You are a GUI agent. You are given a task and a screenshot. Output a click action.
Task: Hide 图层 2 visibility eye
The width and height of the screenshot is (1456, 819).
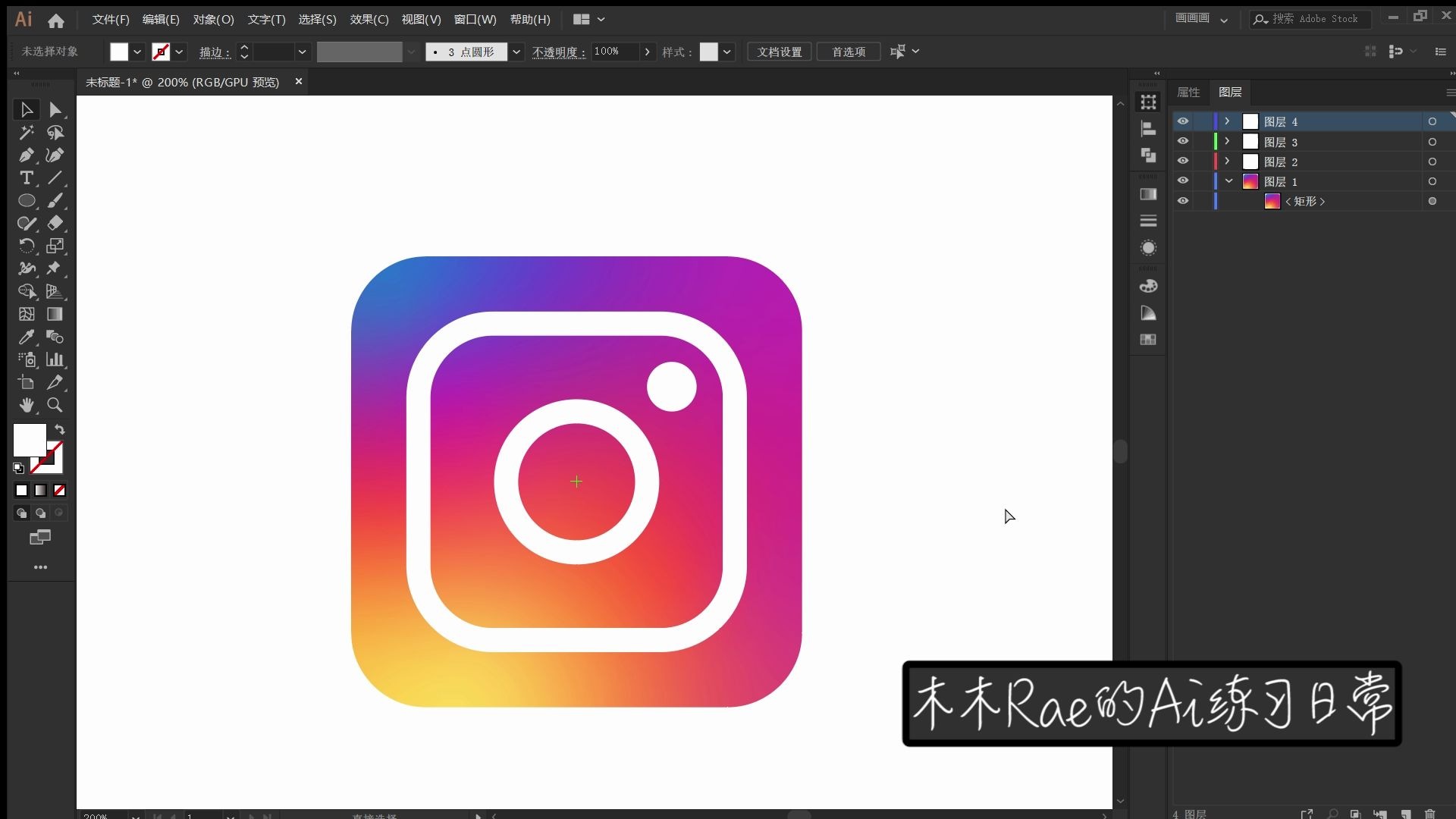click(1182, 161)
